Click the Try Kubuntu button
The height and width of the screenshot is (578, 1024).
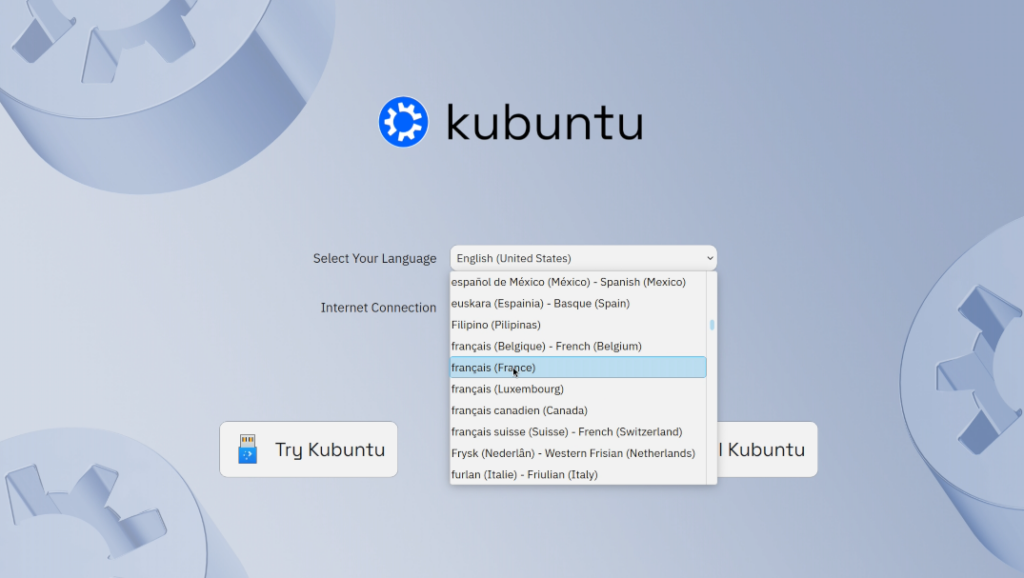pyautogui.click(x=308, y=449)
